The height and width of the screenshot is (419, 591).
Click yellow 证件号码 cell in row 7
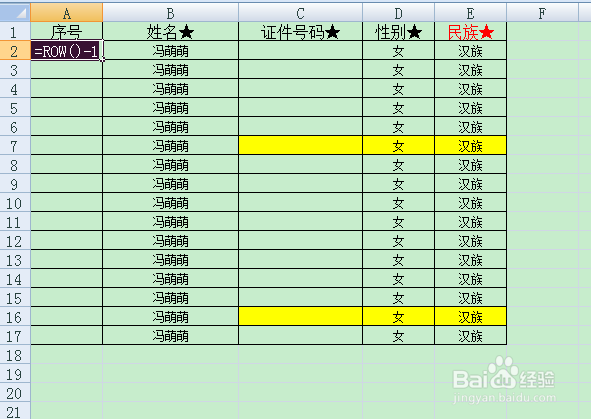coord(300,145)
